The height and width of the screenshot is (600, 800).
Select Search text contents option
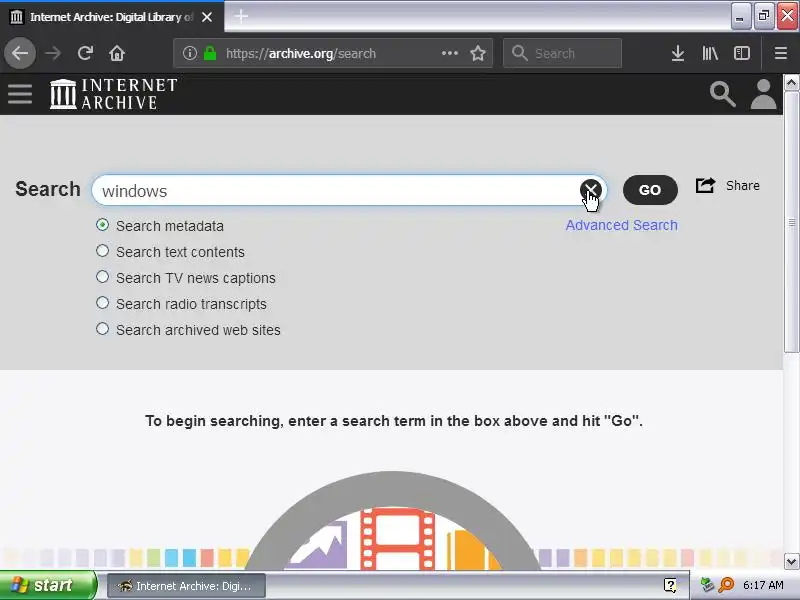point(103,251)
